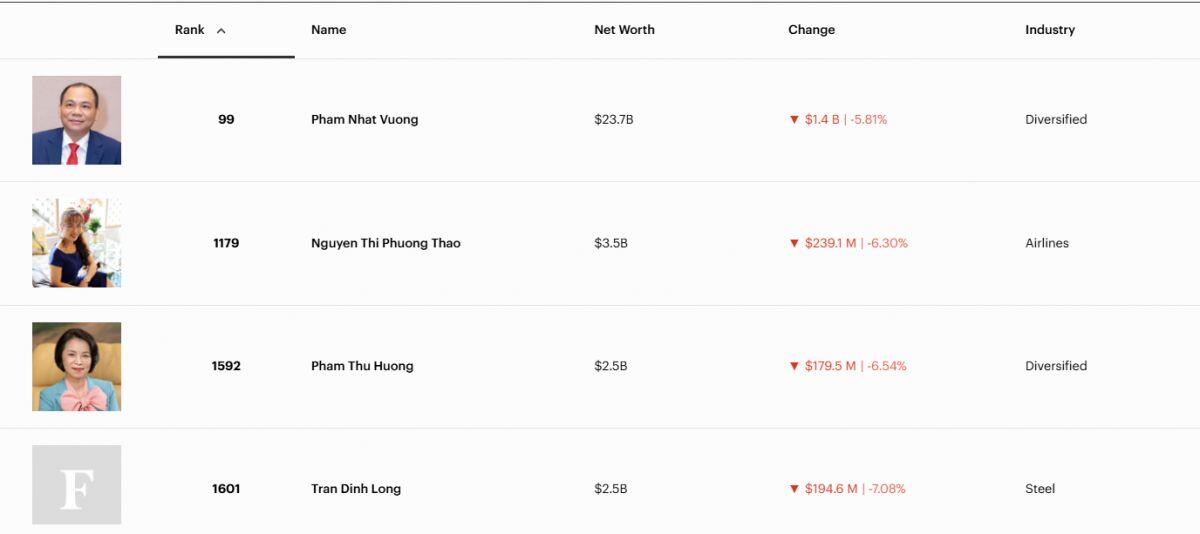Open the Pham Thu Huong name link

coord(362,366)
